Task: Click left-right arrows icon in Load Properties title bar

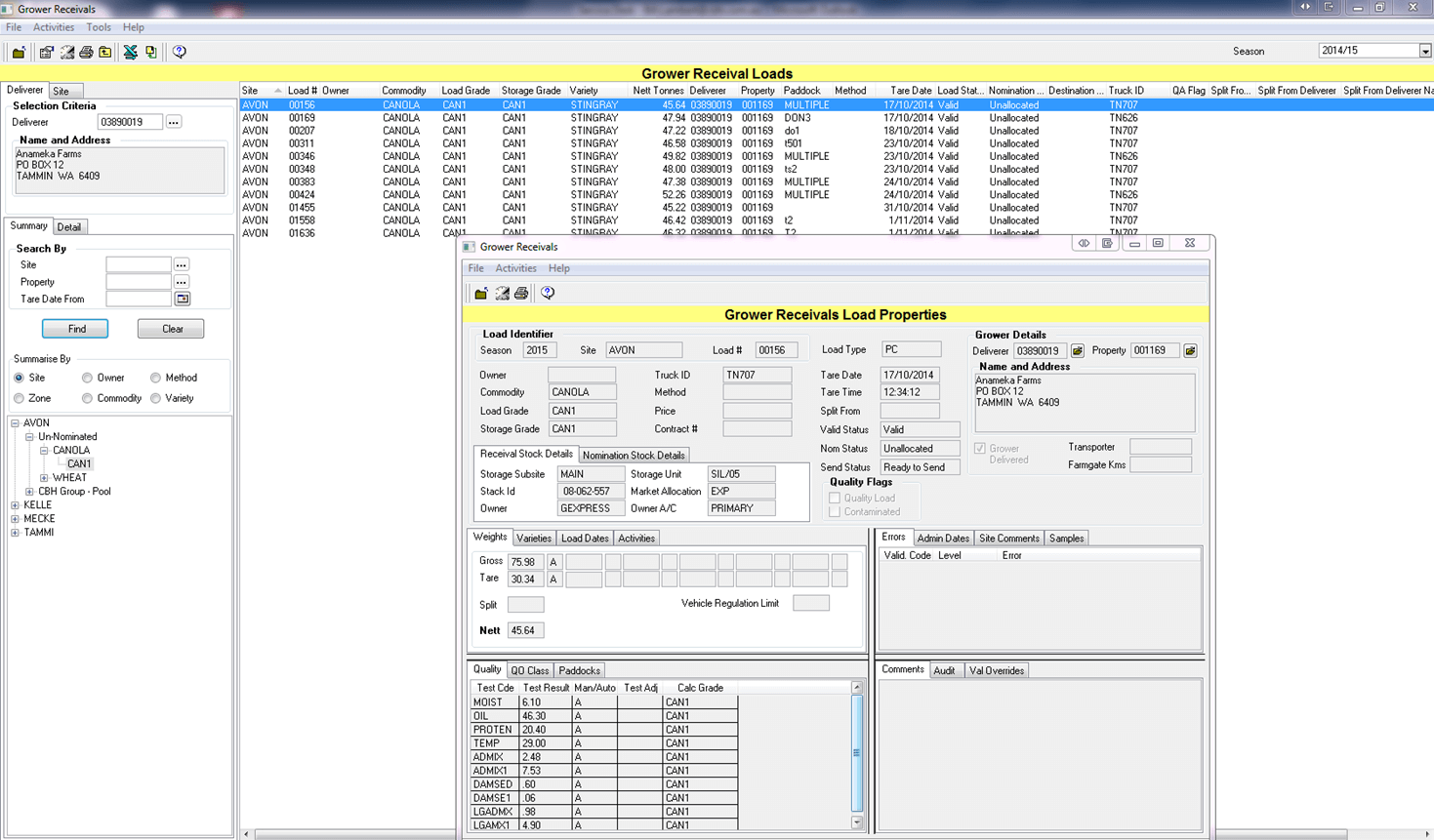Action: (1084, 243)
